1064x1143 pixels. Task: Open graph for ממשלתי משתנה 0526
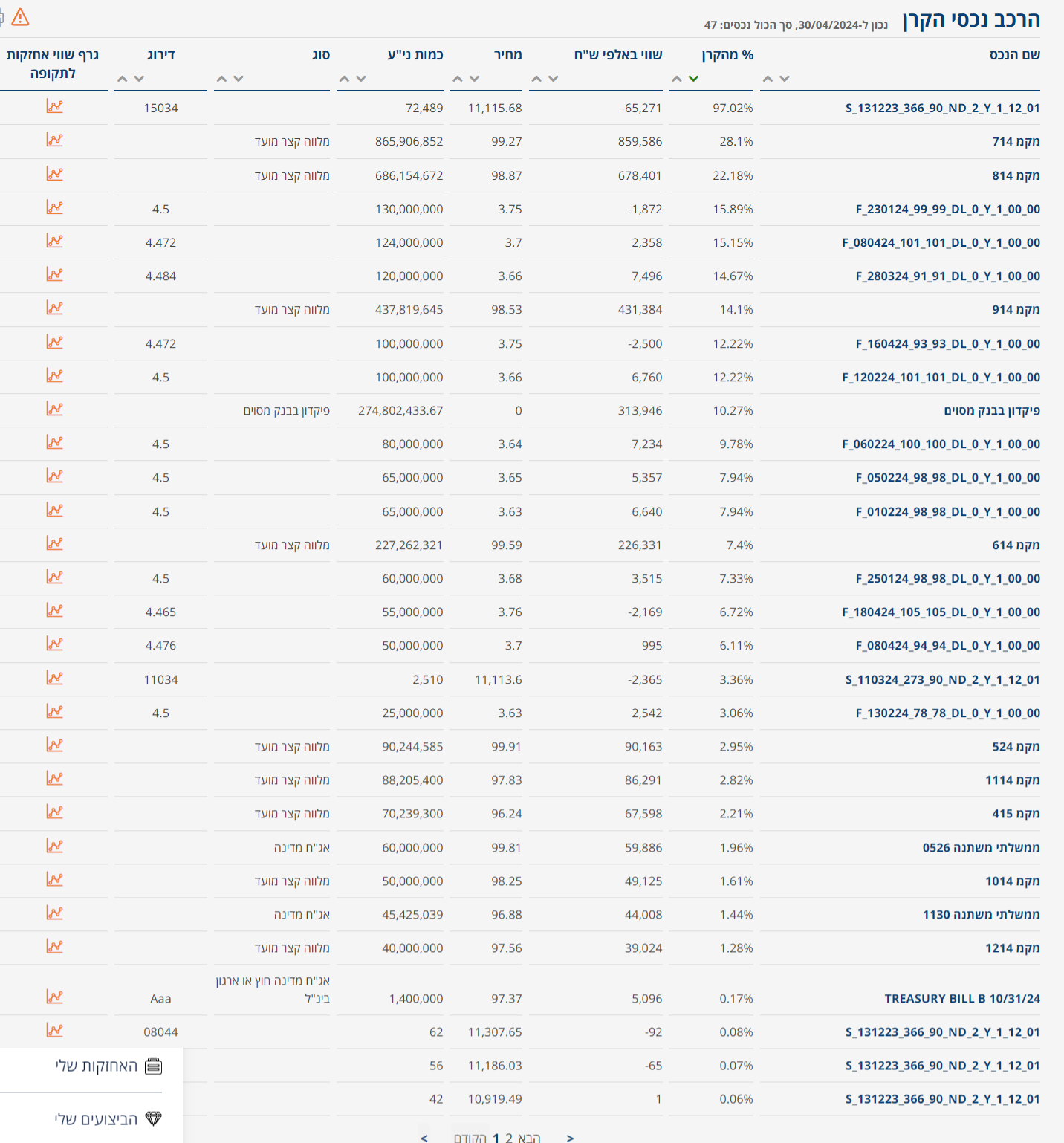tap(54, 846)
